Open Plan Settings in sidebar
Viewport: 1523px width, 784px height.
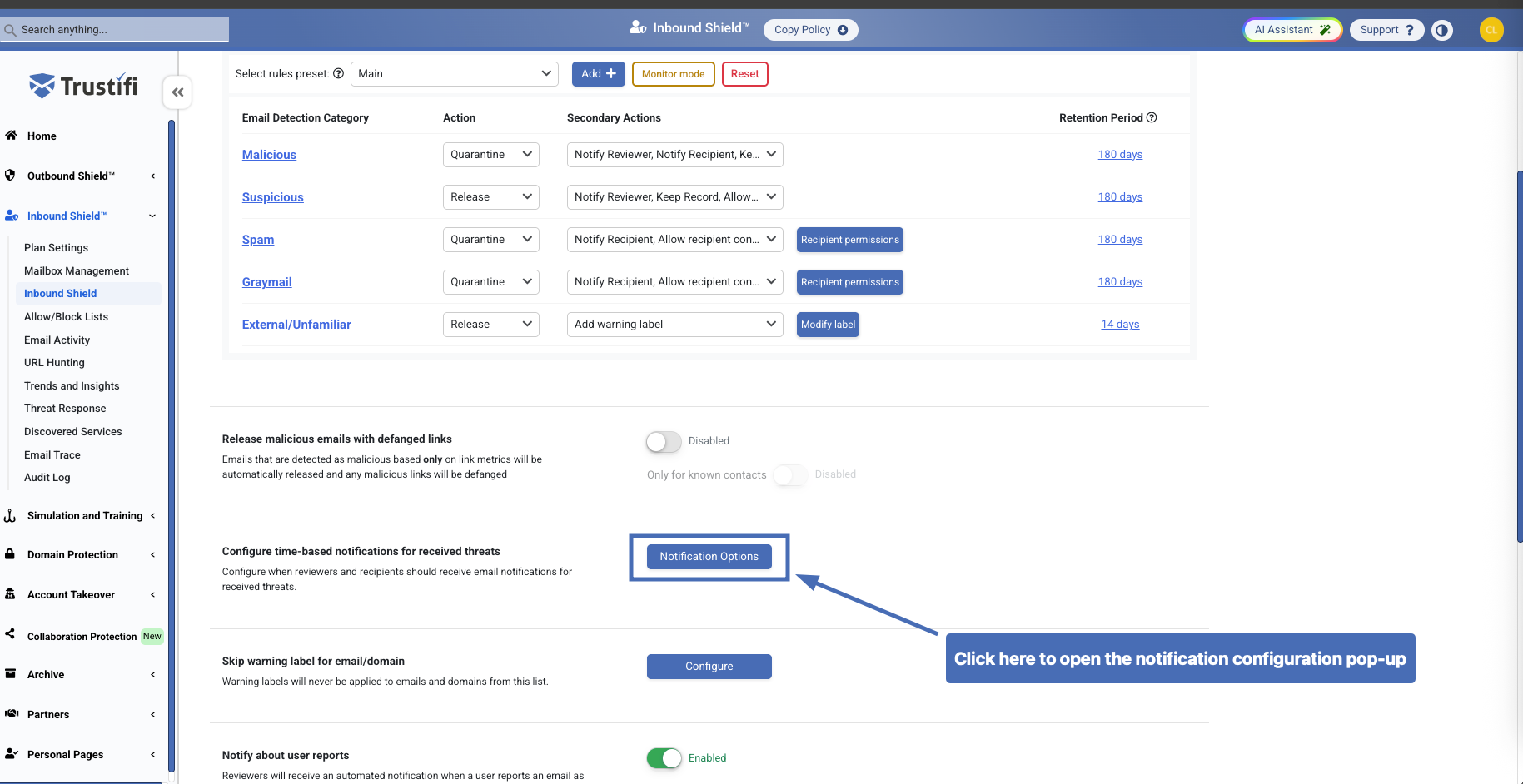56,248
